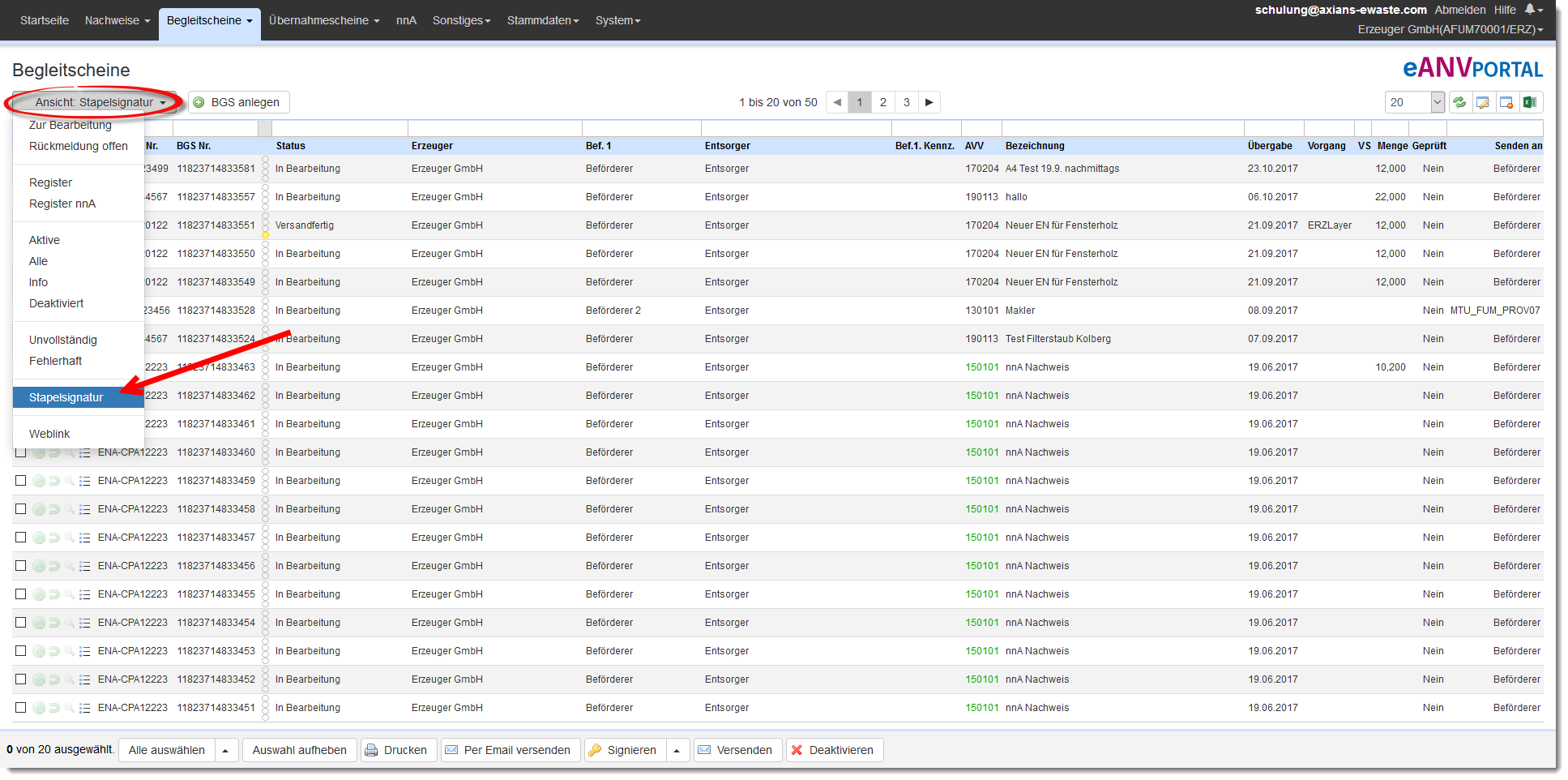
Task: Go to page 2 in pagination
Action: tap(883, 102)
